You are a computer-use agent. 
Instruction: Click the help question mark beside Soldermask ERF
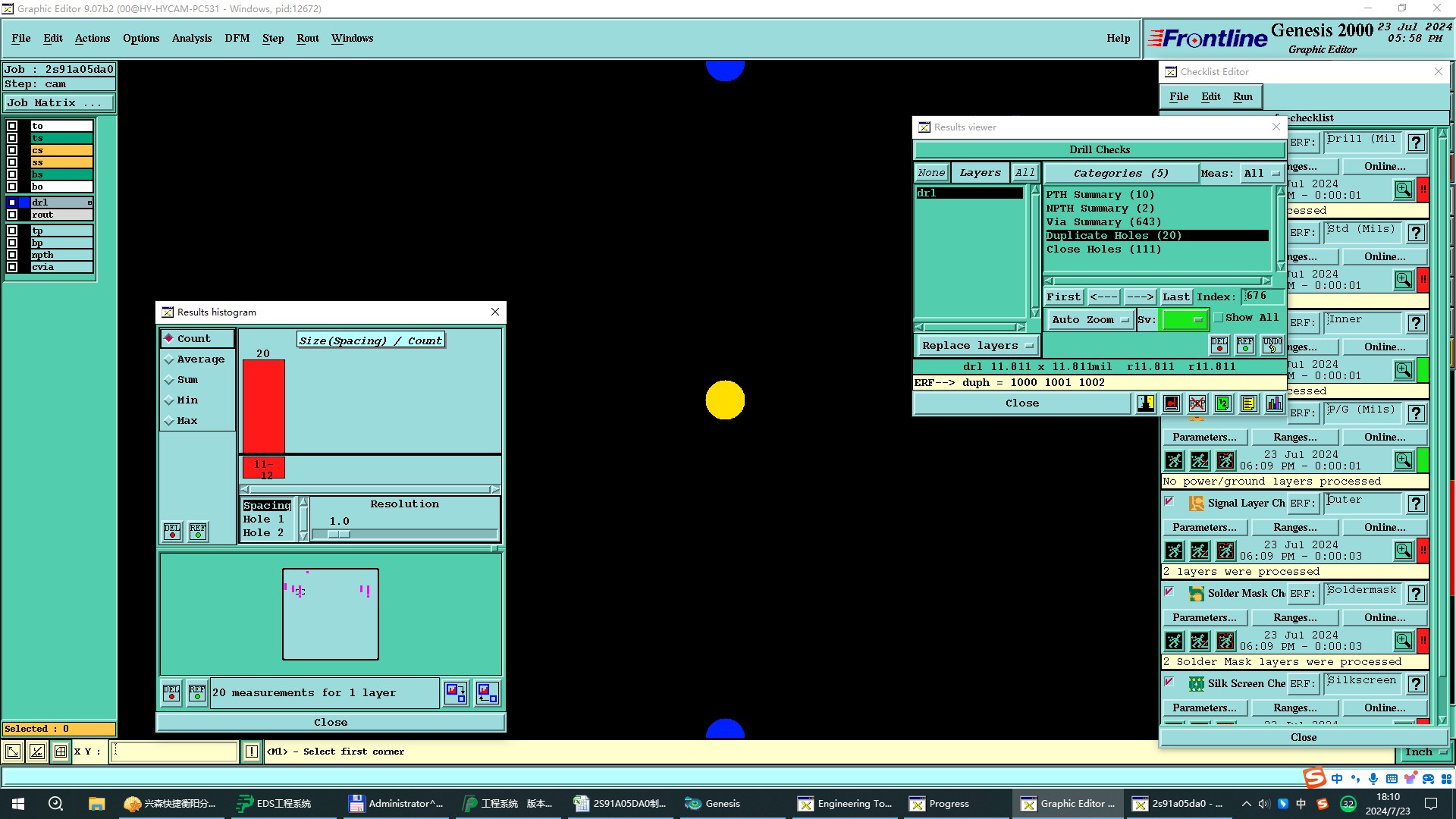tap(1416, 594)
